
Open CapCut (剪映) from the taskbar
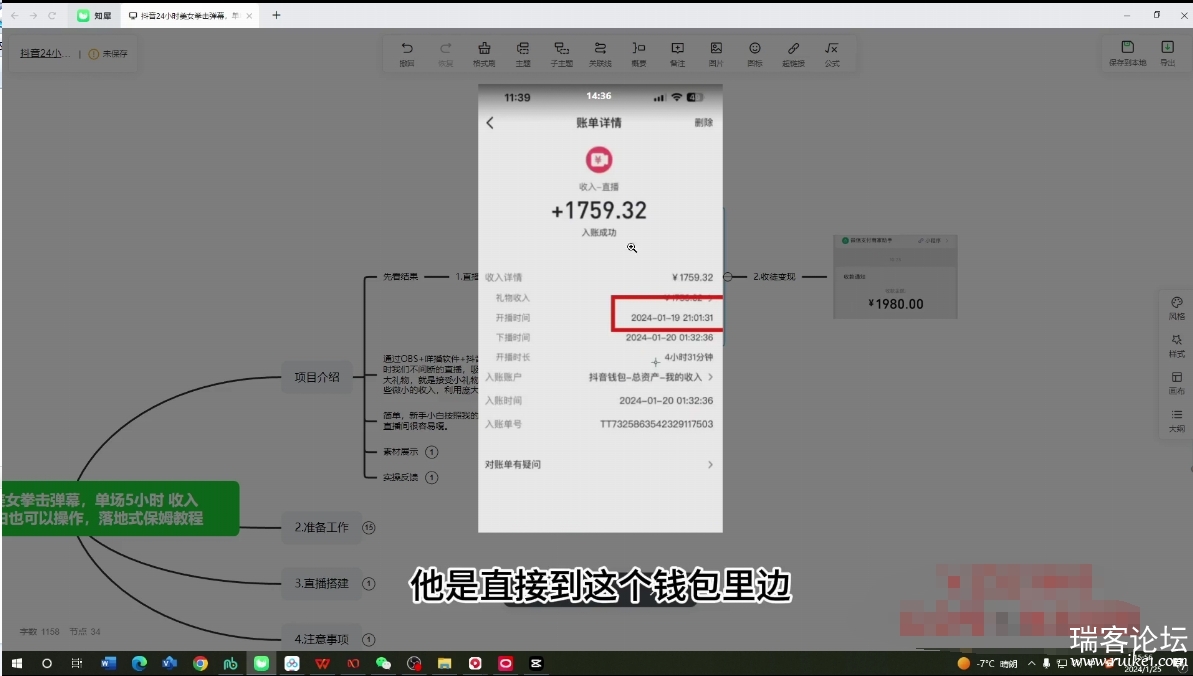[536, 663]
